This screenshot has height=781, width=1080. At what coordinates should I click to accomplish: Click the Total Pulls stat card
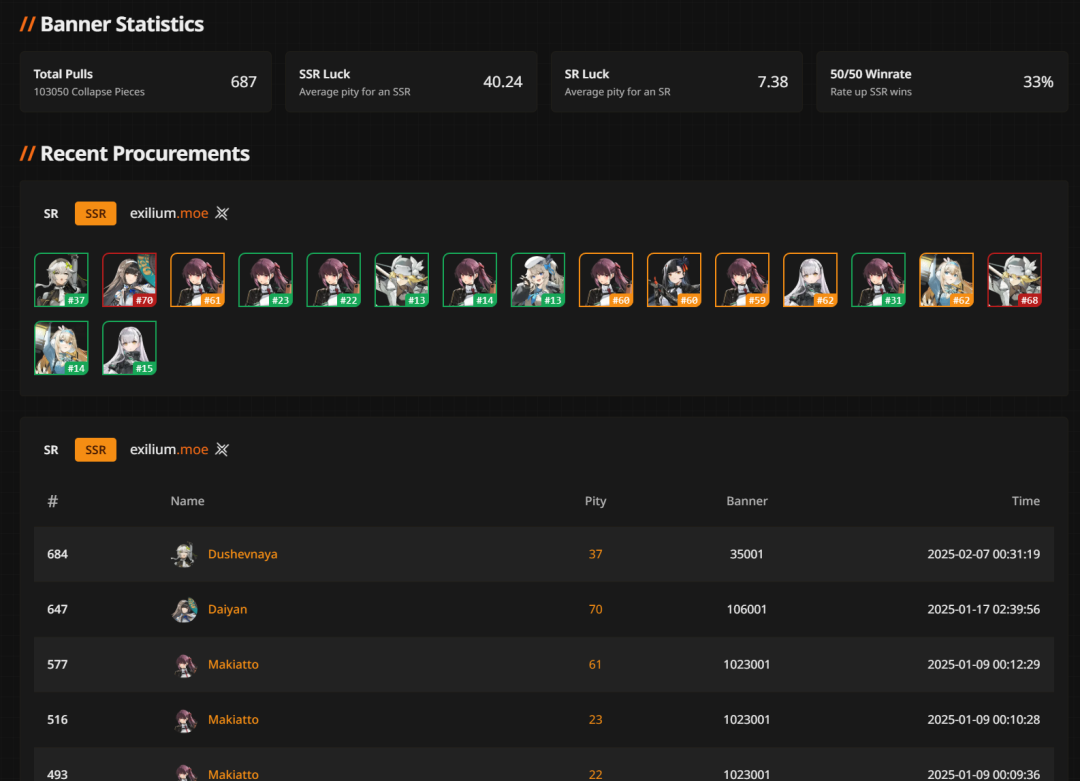[x=145, y=82]
